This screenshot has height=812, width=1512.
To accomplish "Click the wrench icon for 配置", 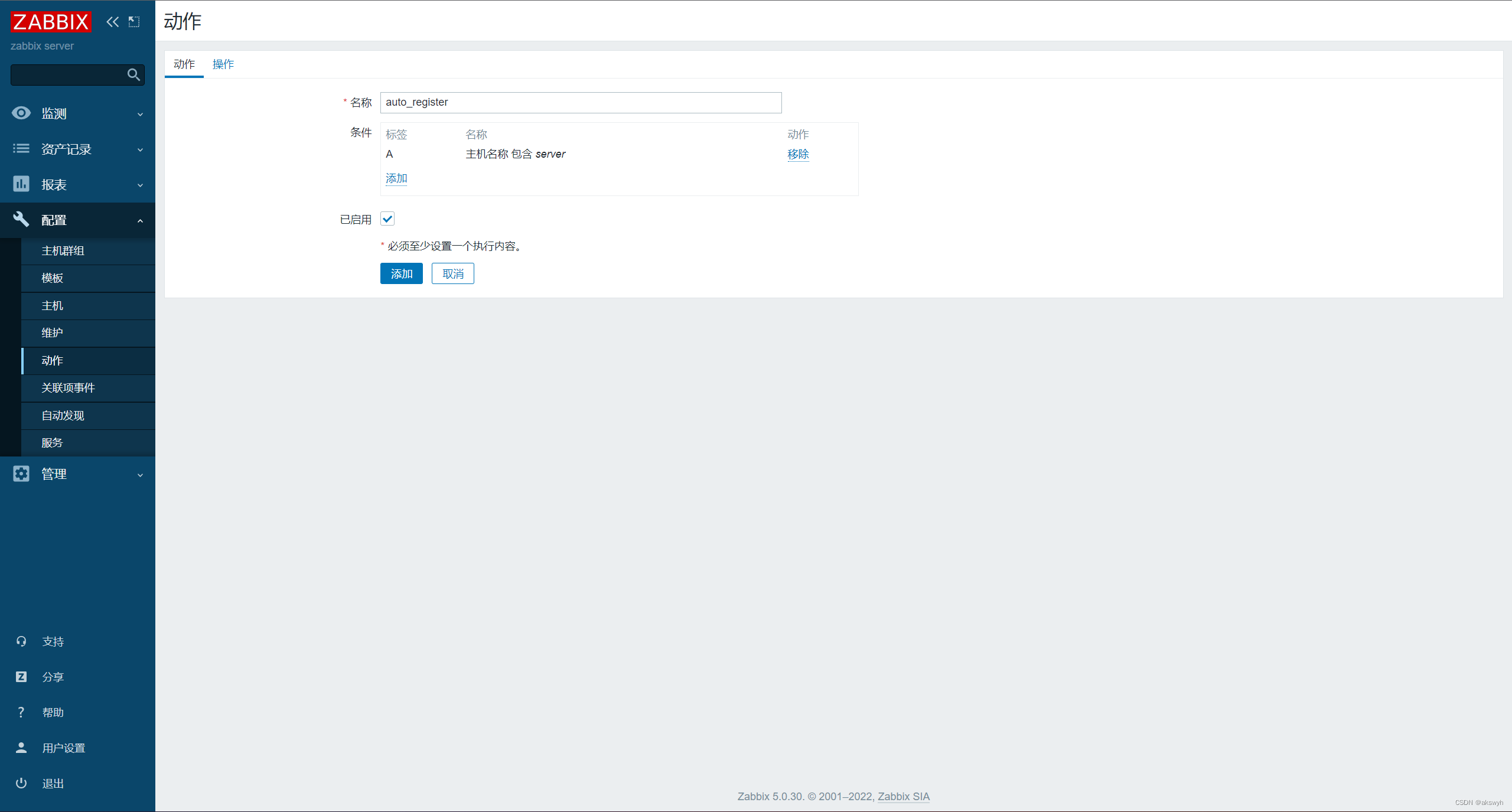I will coord(21,219).
